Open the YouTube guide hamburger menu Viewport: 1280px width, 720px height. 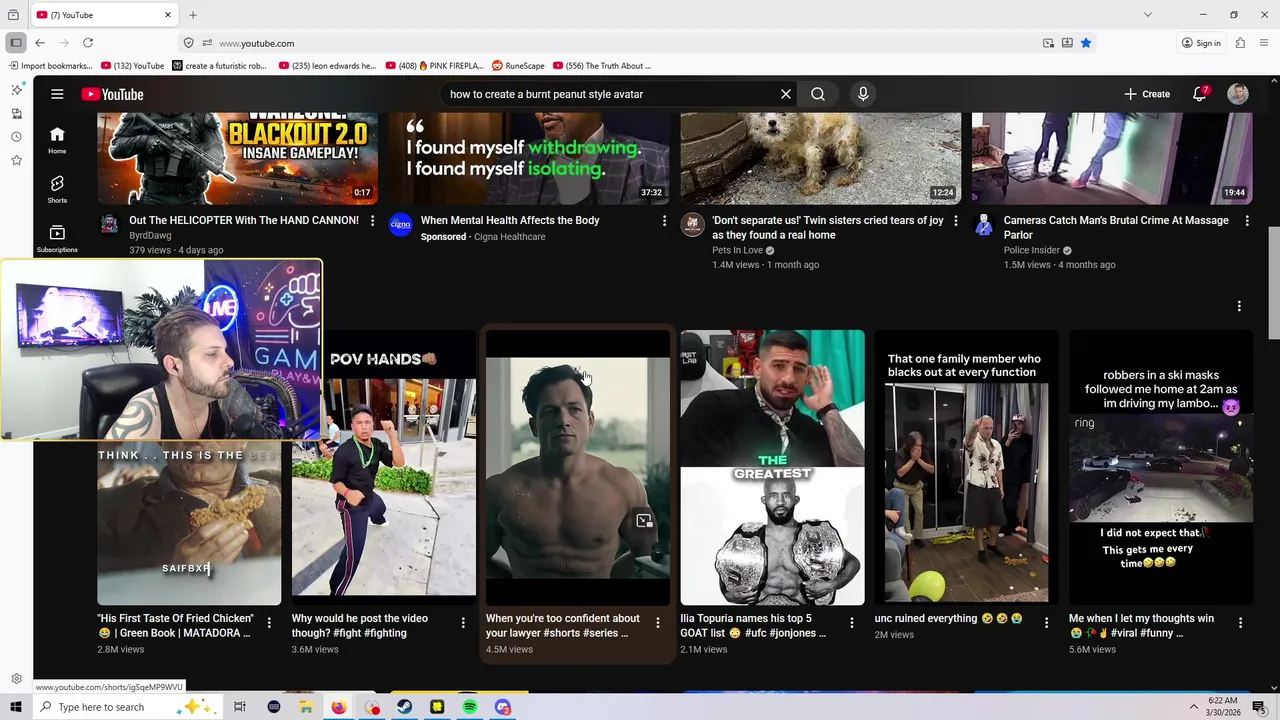coord(57,94)
